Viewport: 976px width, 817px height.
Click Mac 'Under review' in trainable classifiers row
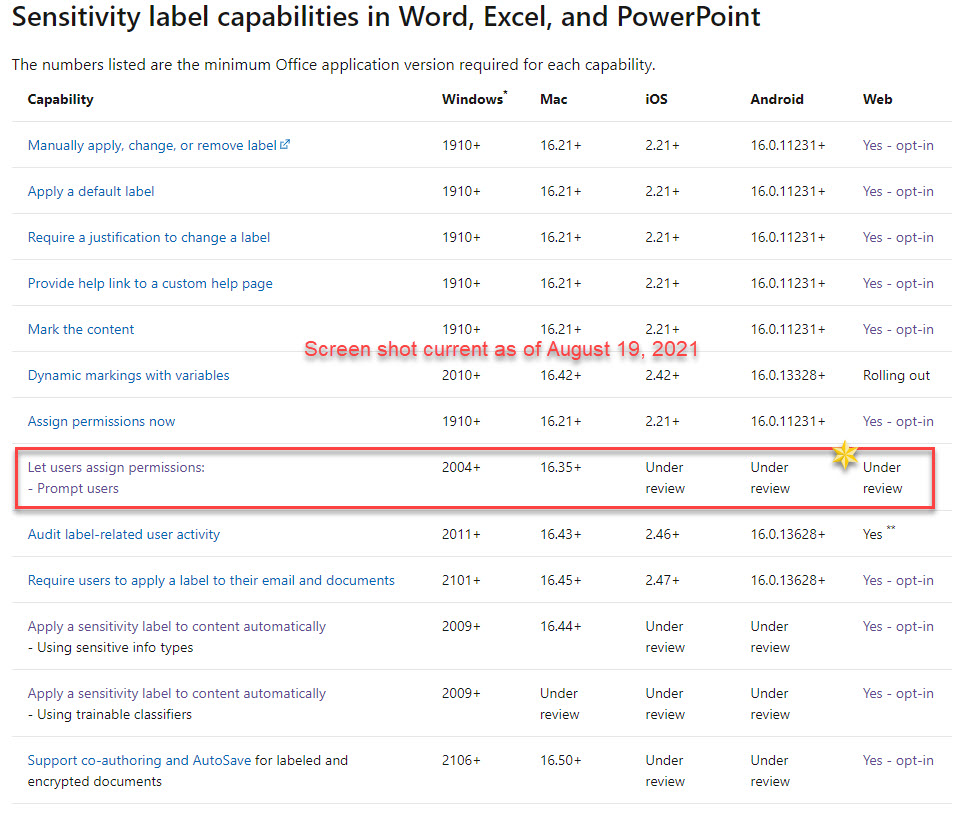pos(560,704)
